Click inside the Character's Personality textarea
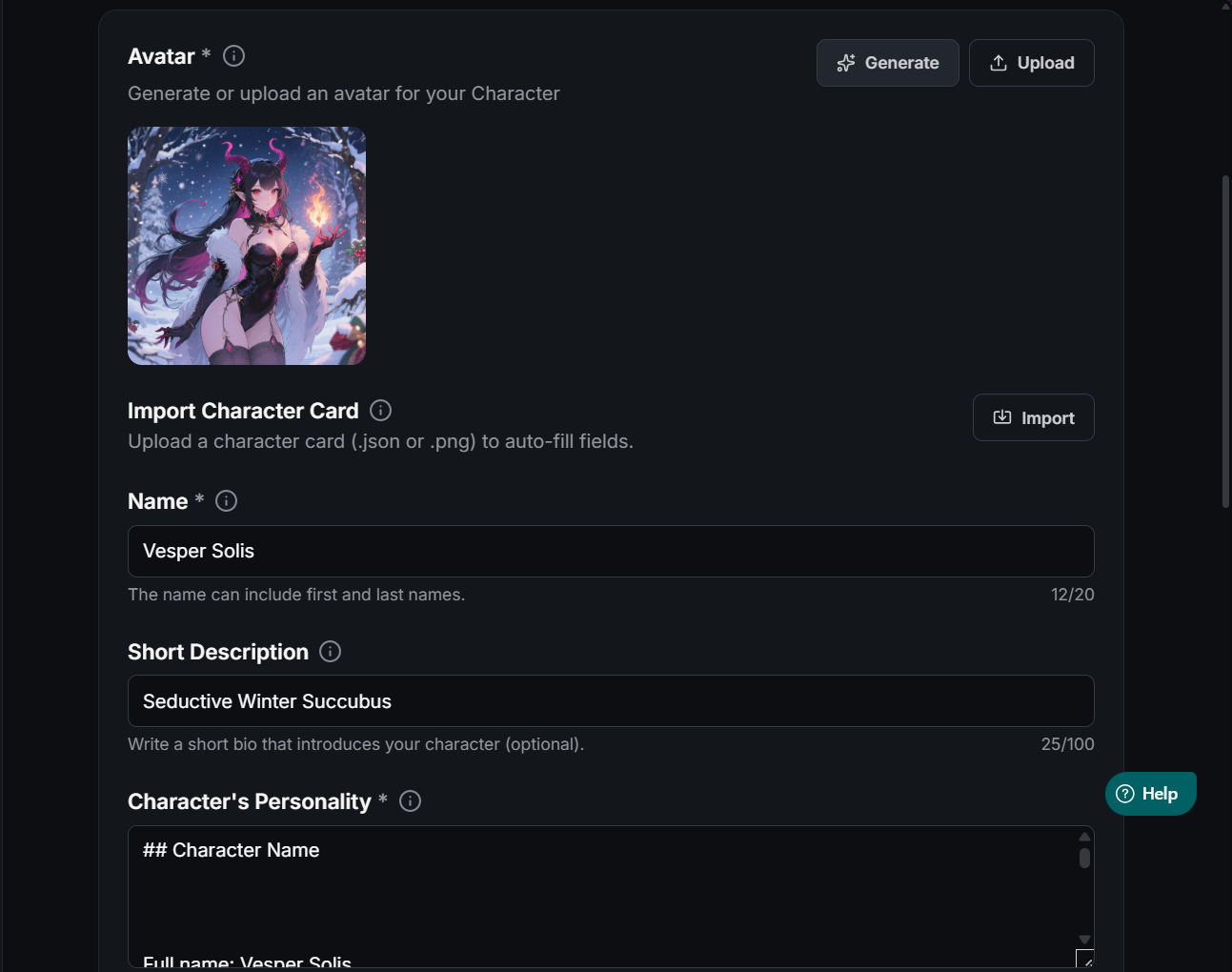Image resolution: width=1232 pixels, height=972 pixels. pos(601,897)
